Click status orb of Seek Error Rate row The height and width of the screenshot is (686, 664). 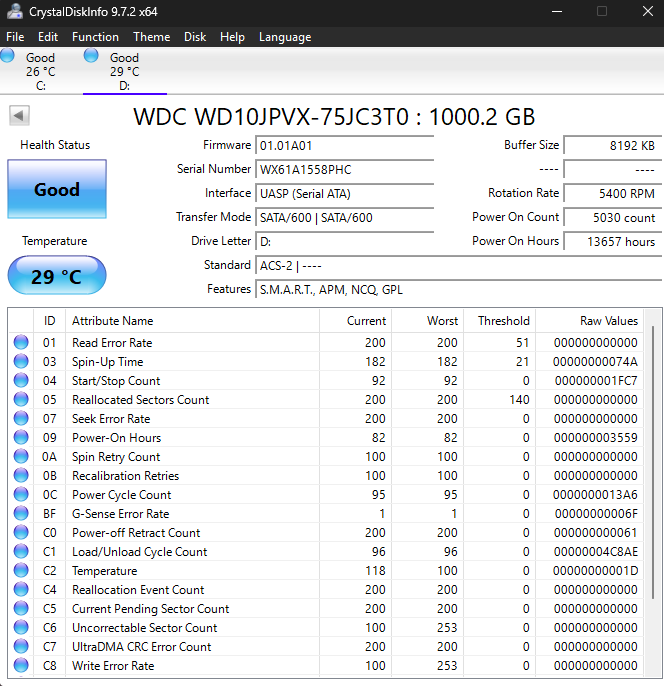click(x=21, y=418)
